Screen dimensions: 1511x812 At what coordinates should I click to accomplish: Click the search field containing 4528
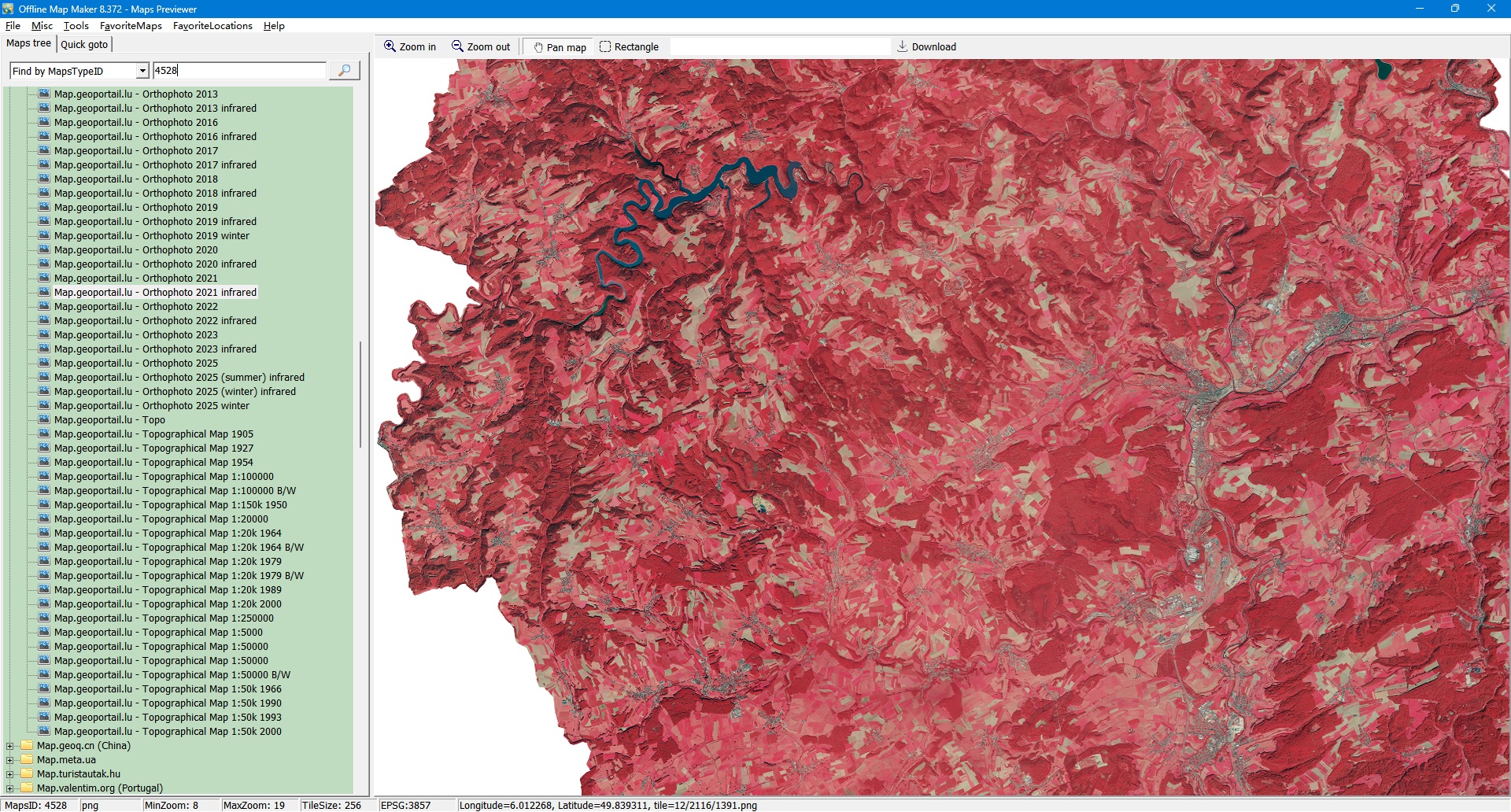pos(238,71)
